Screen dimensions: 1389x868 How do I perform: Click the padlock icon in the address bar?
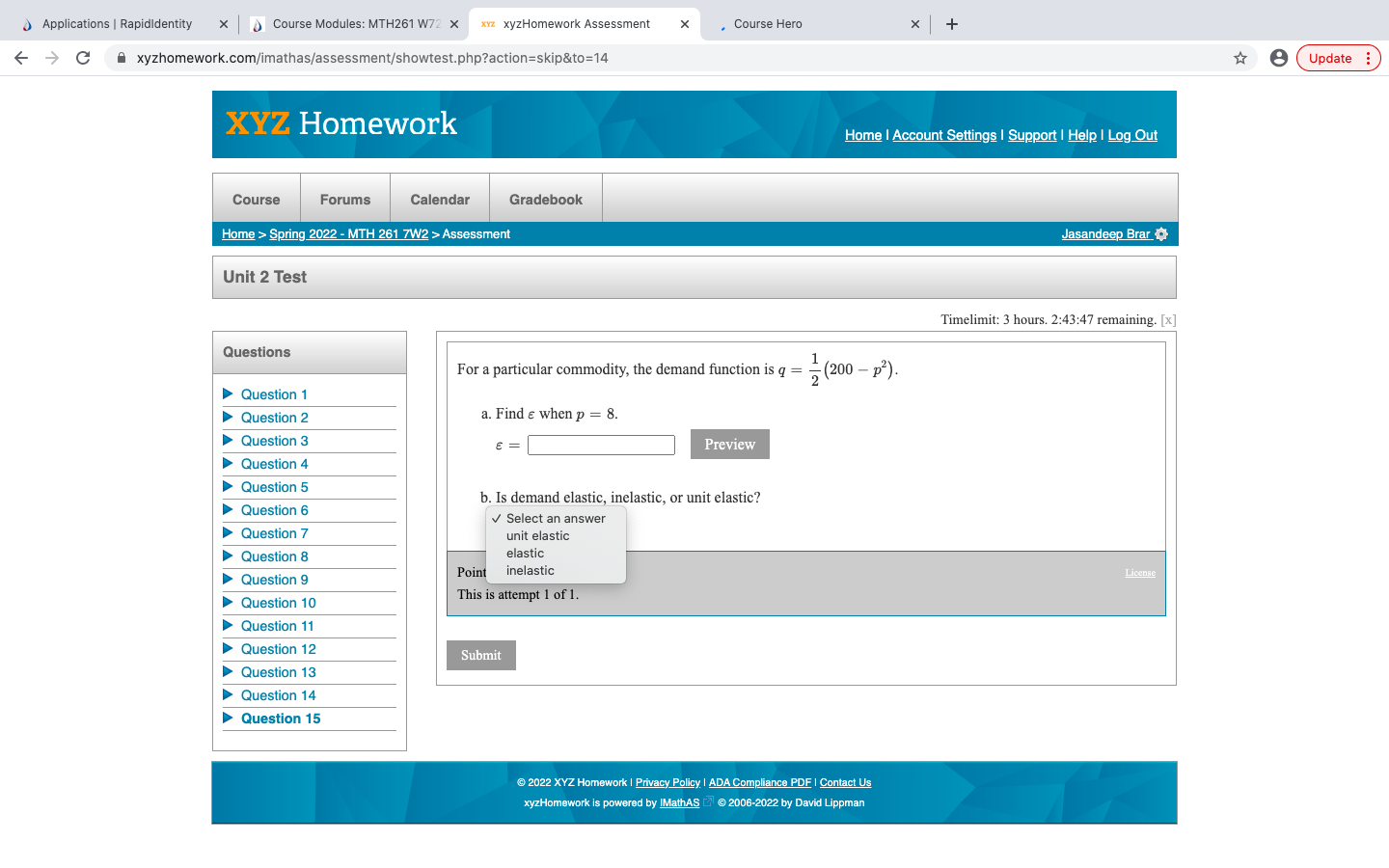coord(121,58)
